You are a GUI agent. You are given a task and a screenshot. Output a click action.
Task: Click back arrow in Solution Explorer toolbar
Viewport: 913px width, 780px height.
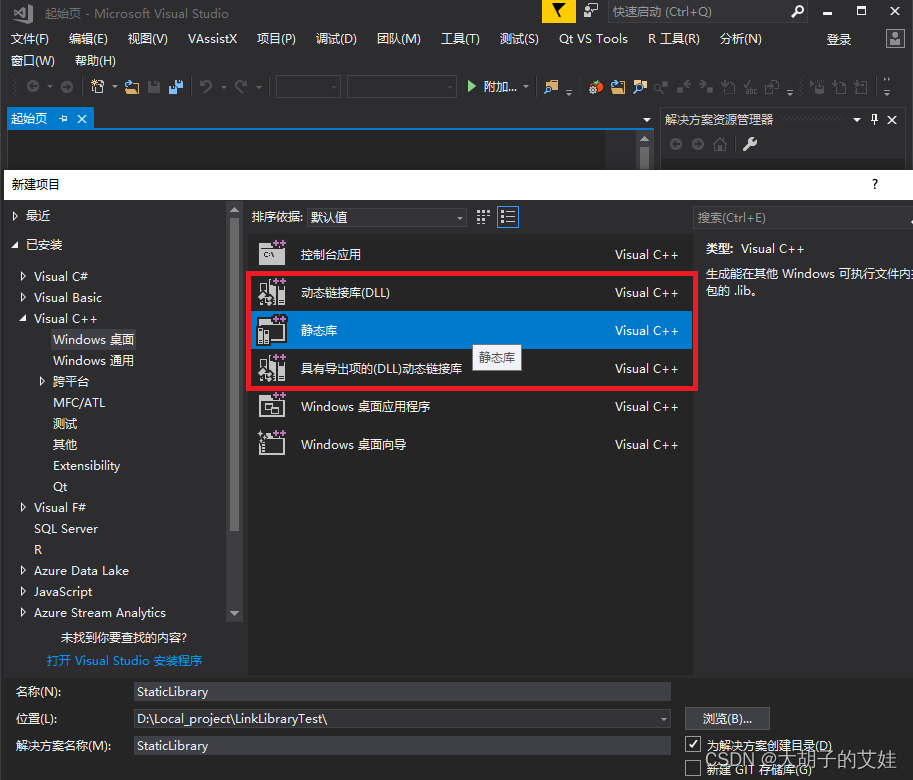[676, 144]
